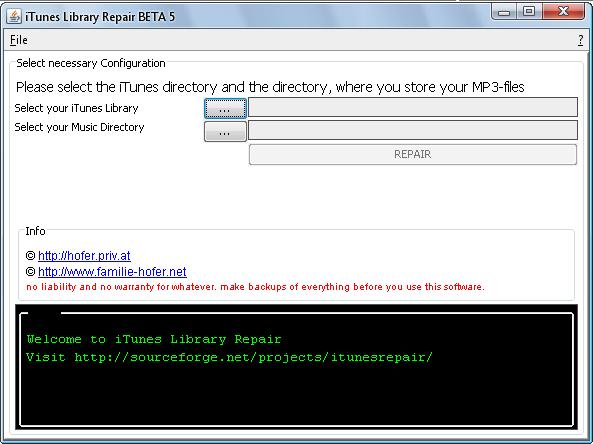Click the red no liability warning text
Screen dimensions: 593x444
pyautogui.click(x=255, y=287)
